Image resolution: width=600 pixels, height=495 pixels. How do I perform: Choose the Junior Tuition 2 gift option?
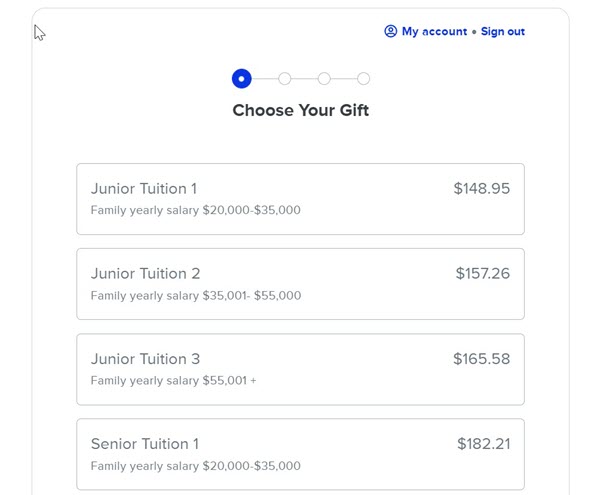tap(300, 284)
